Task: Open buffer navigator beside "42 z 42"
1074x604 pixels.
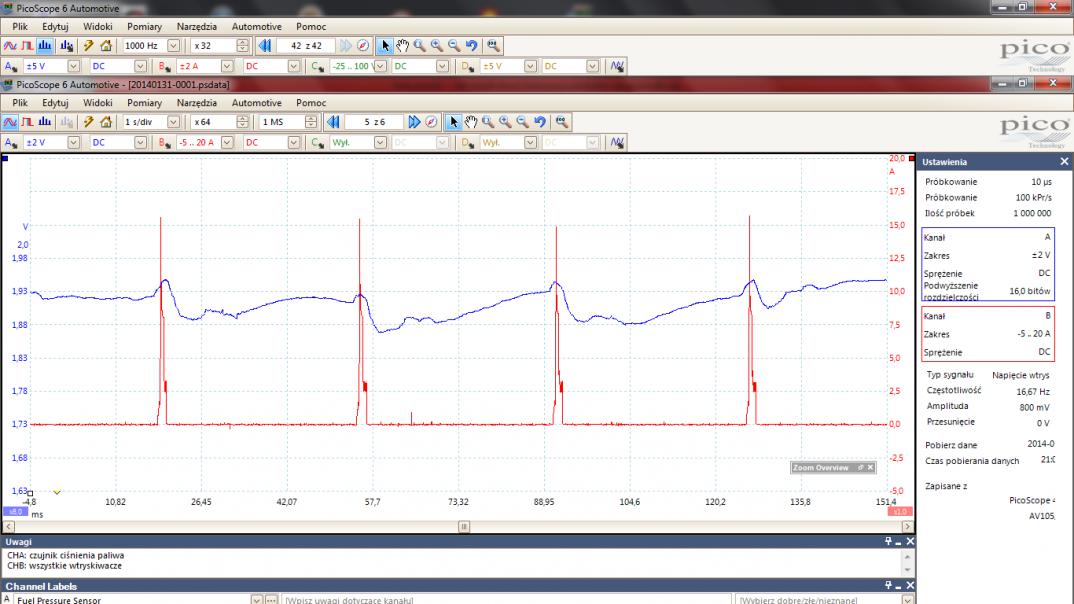Action: point(362,45)
